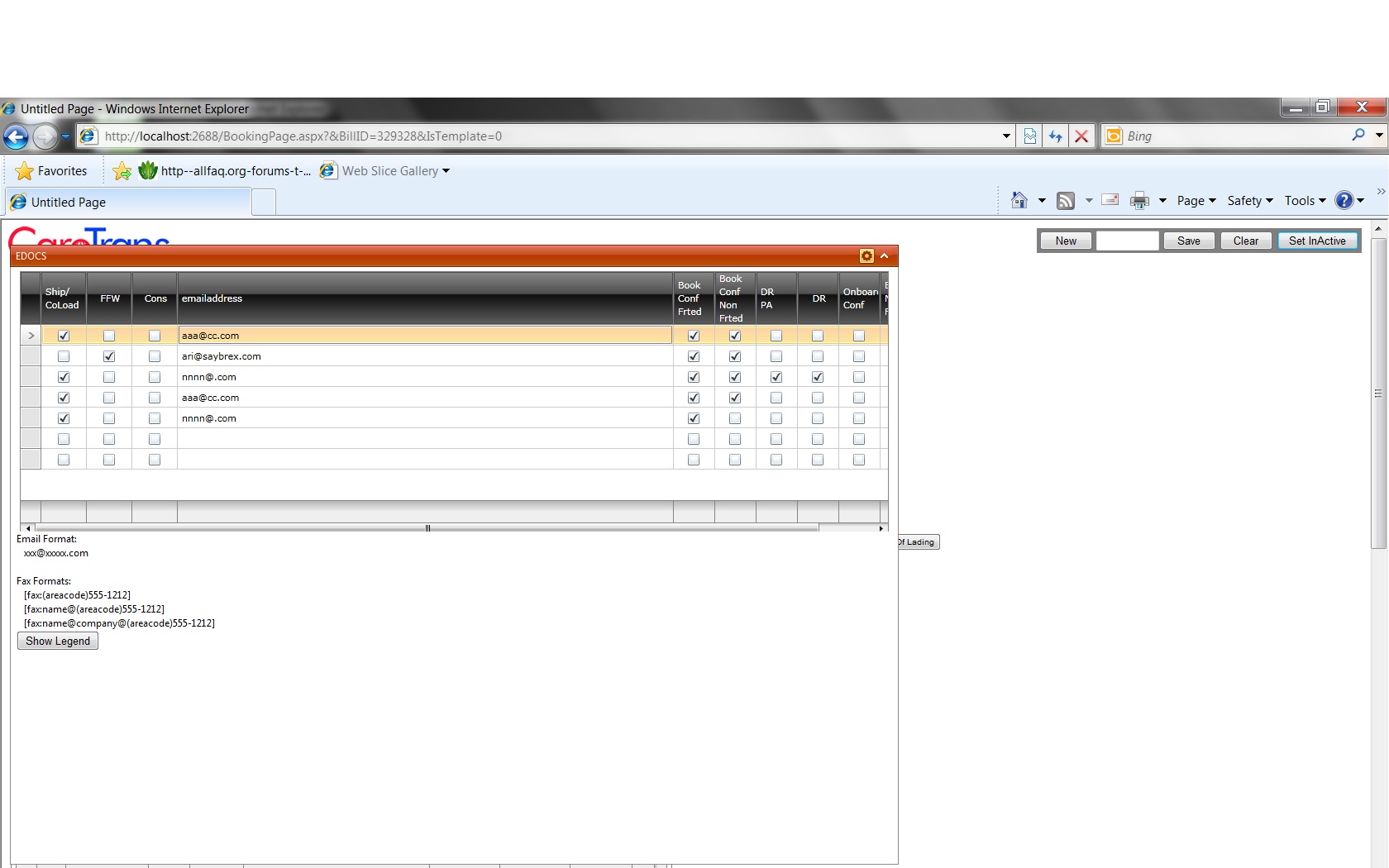Click the Show Legend button
This screenshot has height=868, width=1389.
pyautogui.click(x=58, y=641)
